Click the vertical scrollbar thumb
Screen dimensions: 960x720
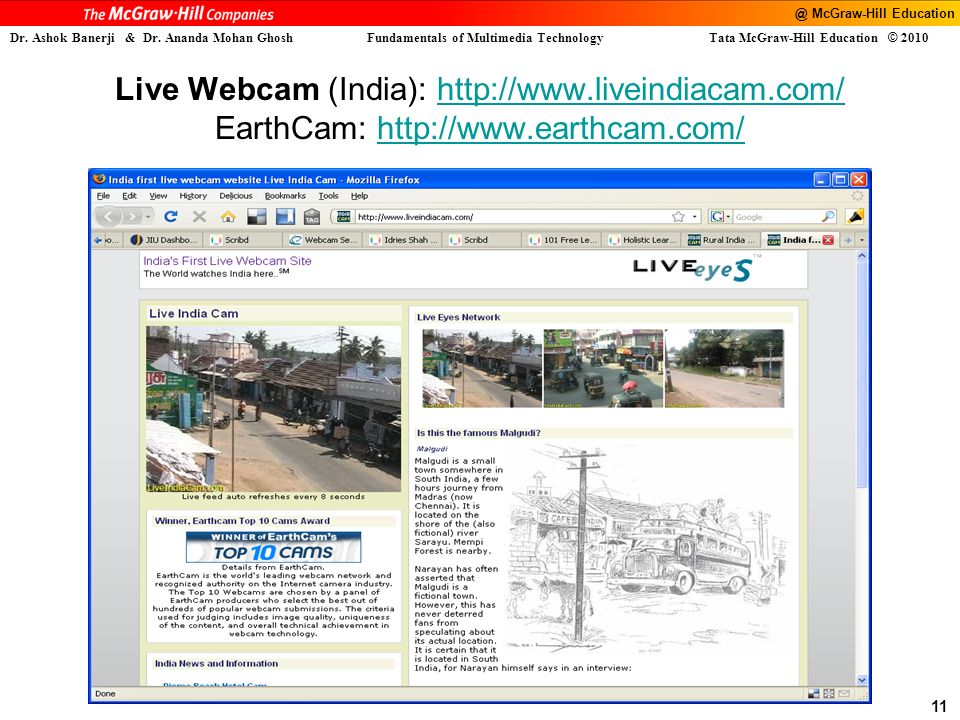point(862,375)
